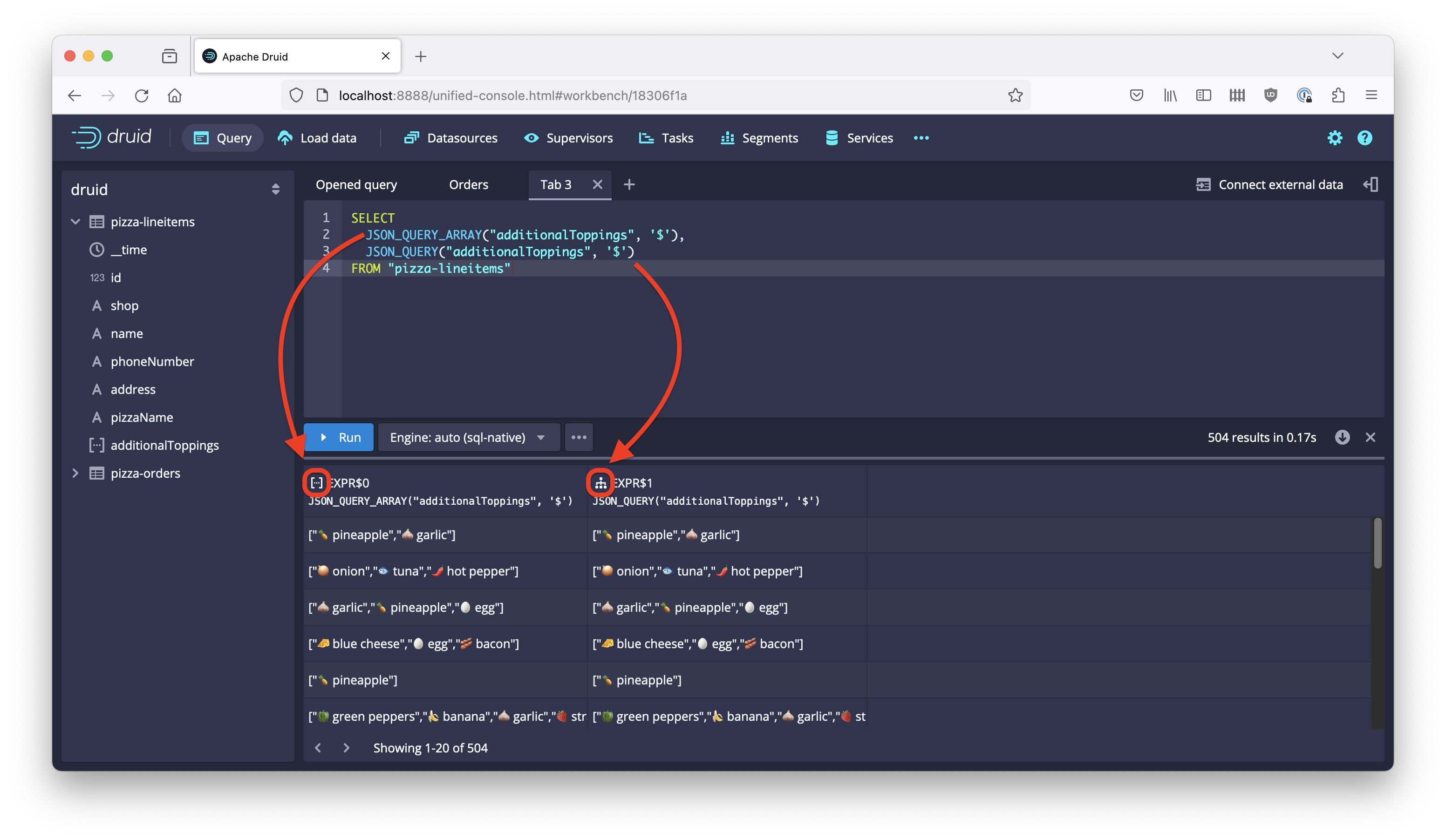Download query results via arrow icon
Image resolution: width=1446 pixels, height=840 pixels.
point(1342,438)
